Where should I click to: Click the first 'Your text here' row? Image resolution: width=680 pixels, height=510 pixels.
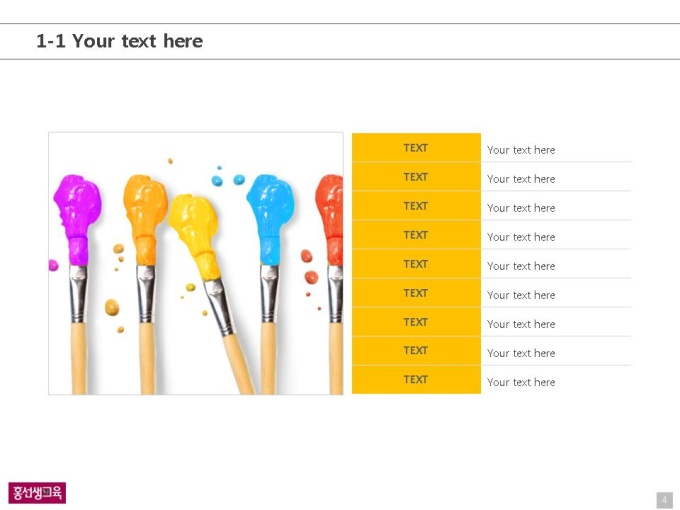coord(556,150)
